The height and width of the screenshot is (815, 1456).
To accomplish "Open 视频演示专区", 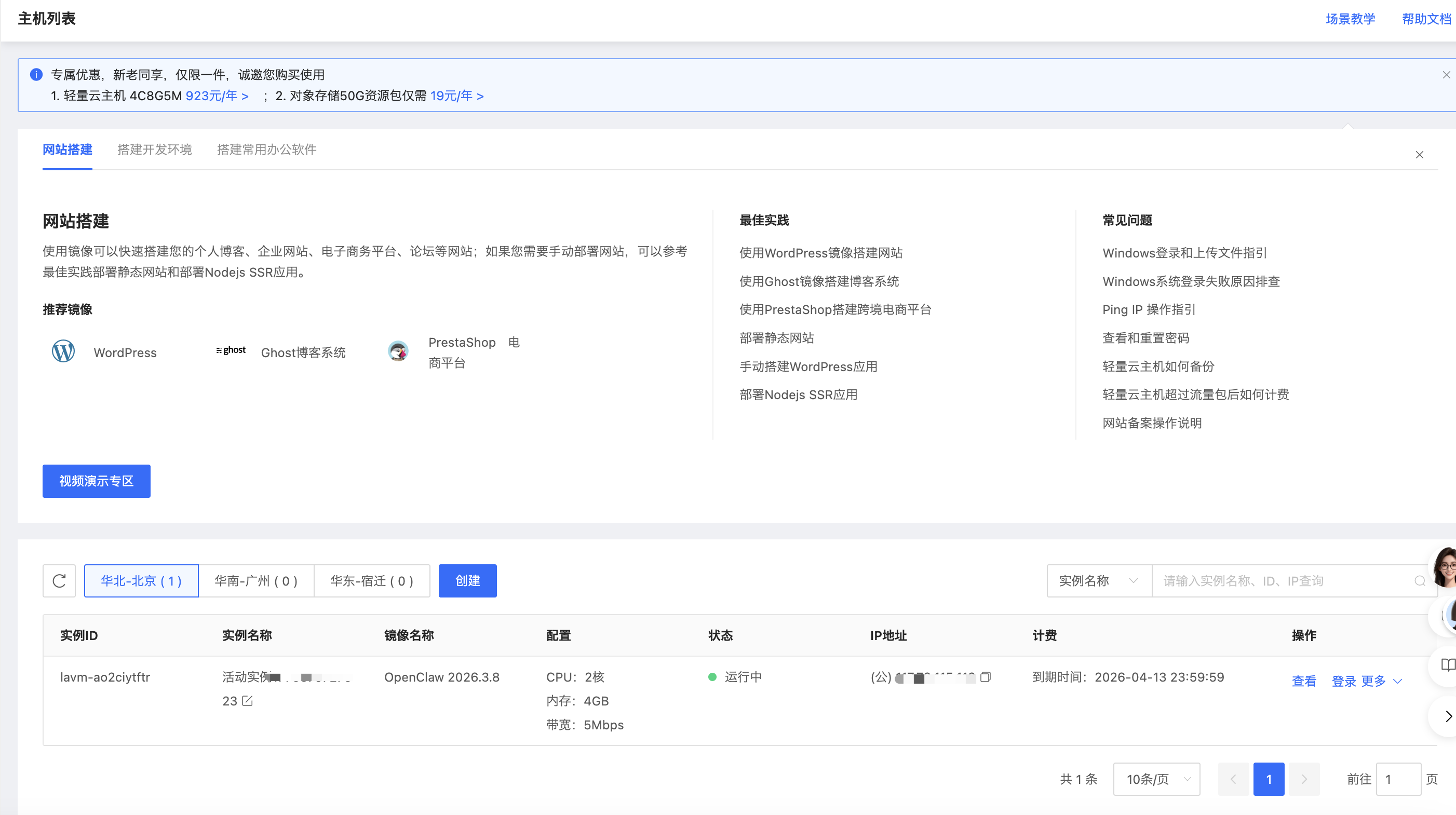I will 96,481.
